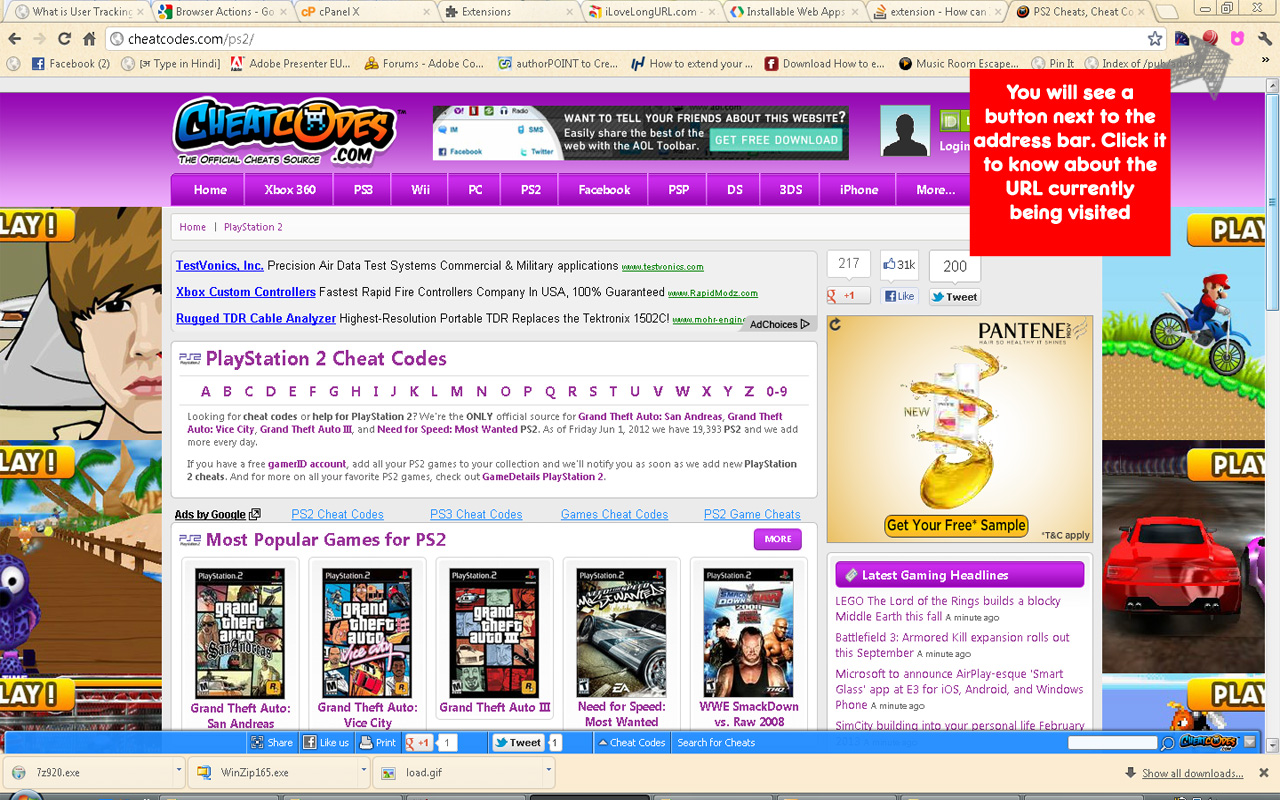Click 'Show all downloads...' link
This screenshot has width=1280, height=800.
[x=1193, y=773]
